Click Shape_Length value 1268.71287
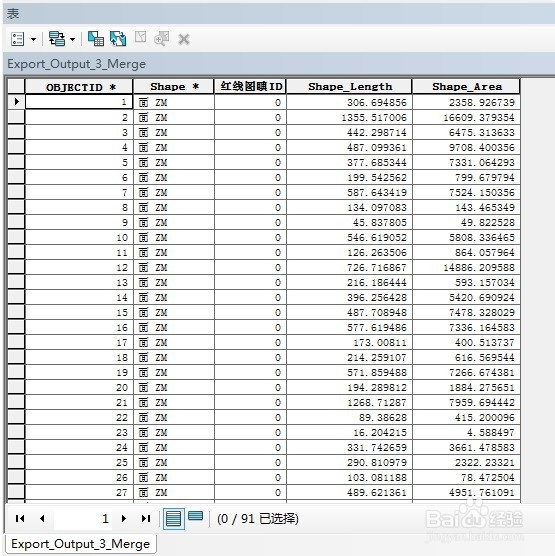 coord(377,402)
